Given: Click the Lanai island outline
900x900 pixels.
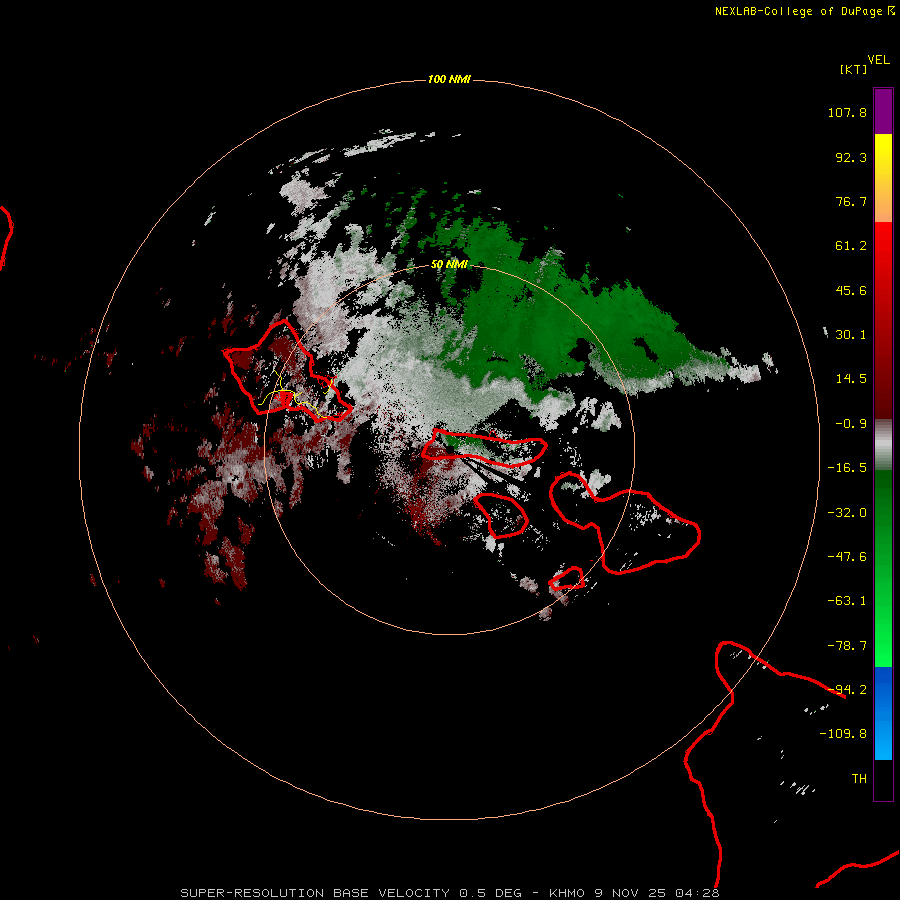Looking at the screenshot, I should 502,515.
